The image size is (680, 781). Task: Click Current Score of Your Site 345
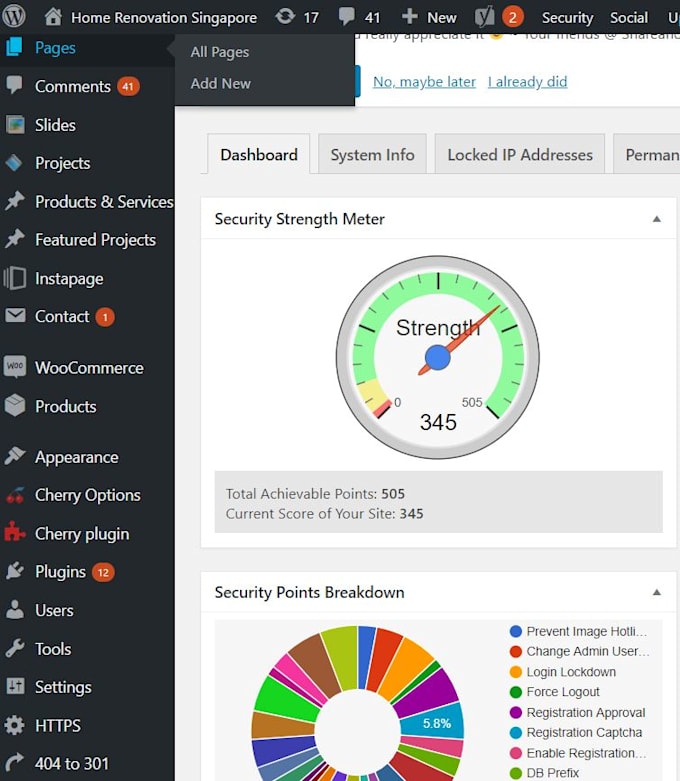[x=411, y=514]
